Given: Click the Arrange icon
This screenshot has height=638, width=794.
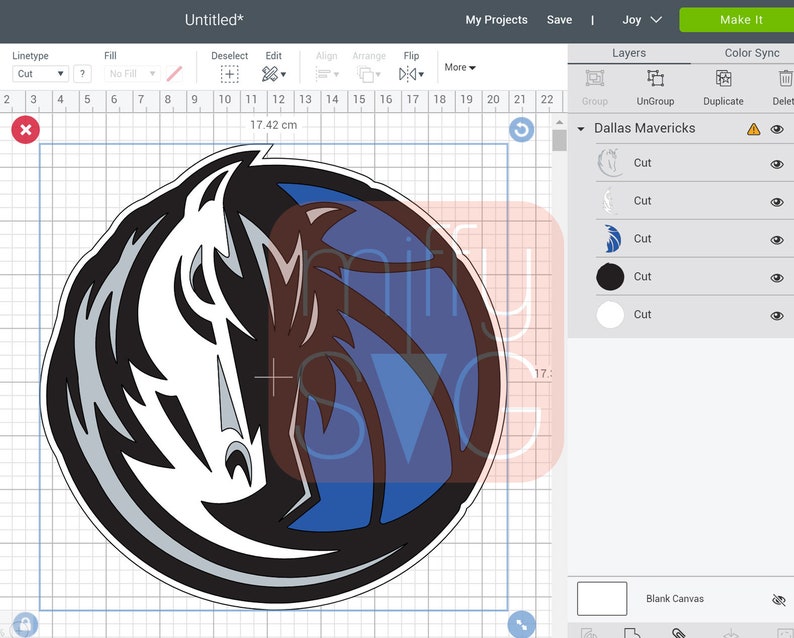Looking at the screenshot, I should (365, 74).
